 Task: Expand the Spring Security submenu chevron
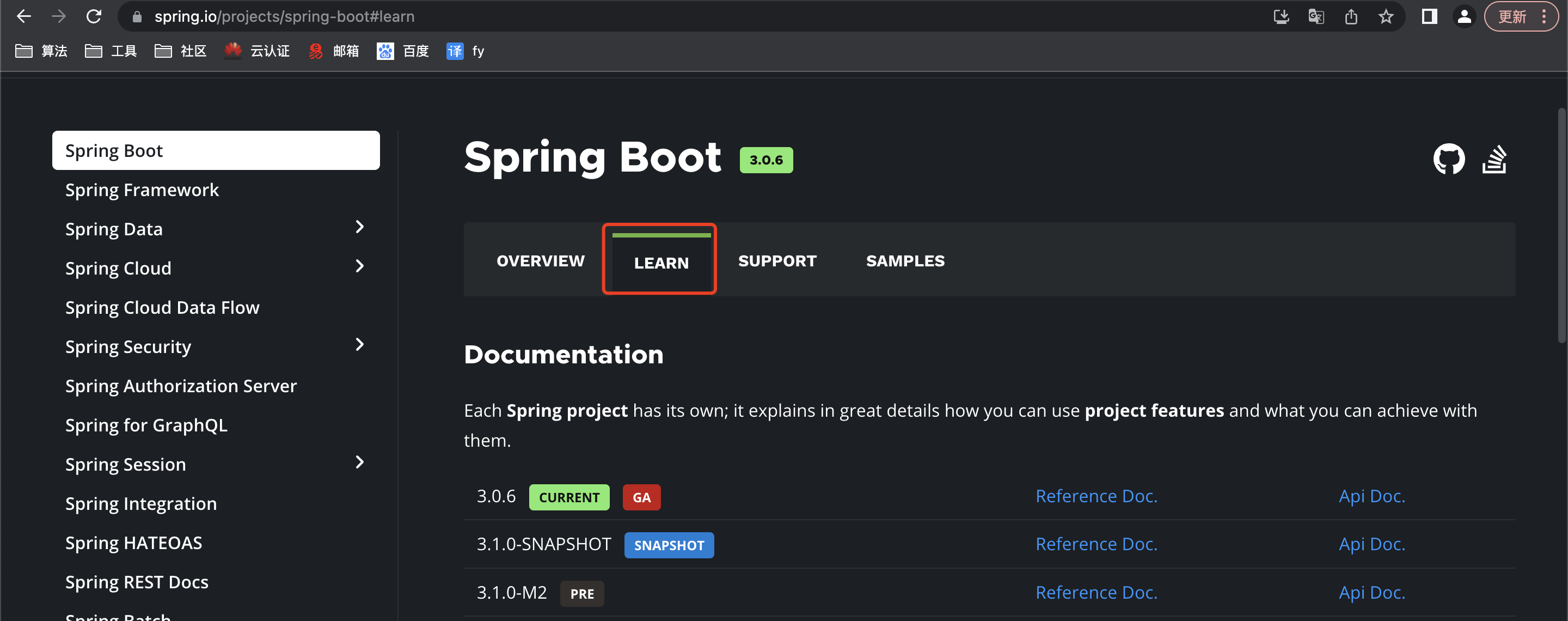[360, 345]
